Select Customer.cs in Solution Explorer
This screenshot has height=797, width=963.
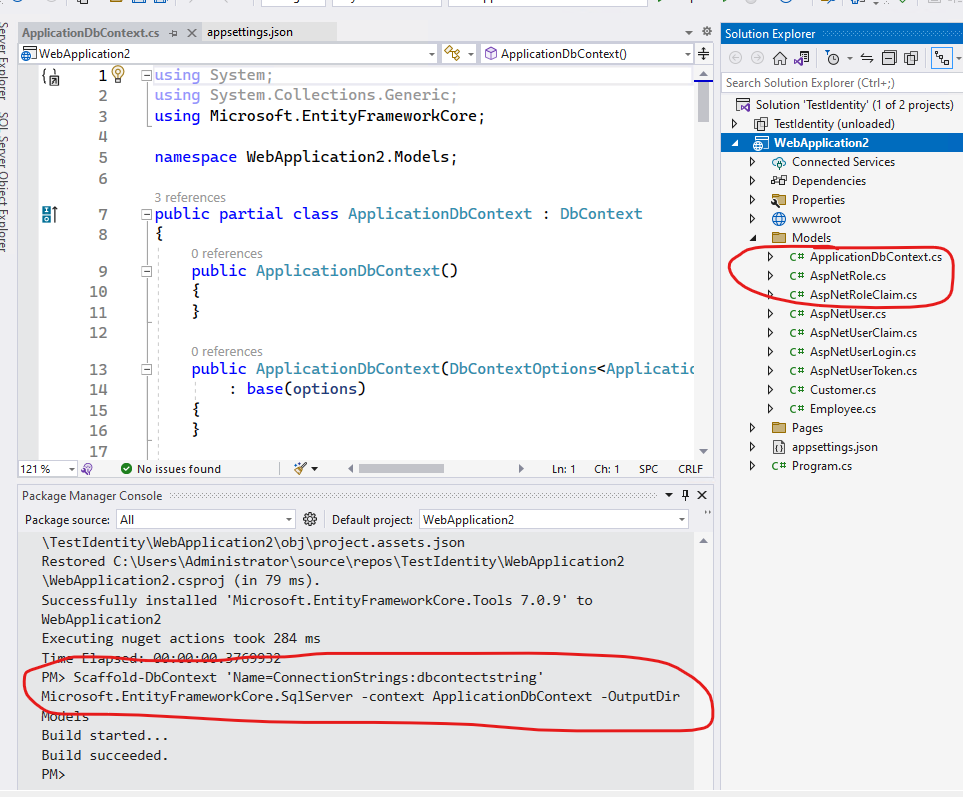843,391
